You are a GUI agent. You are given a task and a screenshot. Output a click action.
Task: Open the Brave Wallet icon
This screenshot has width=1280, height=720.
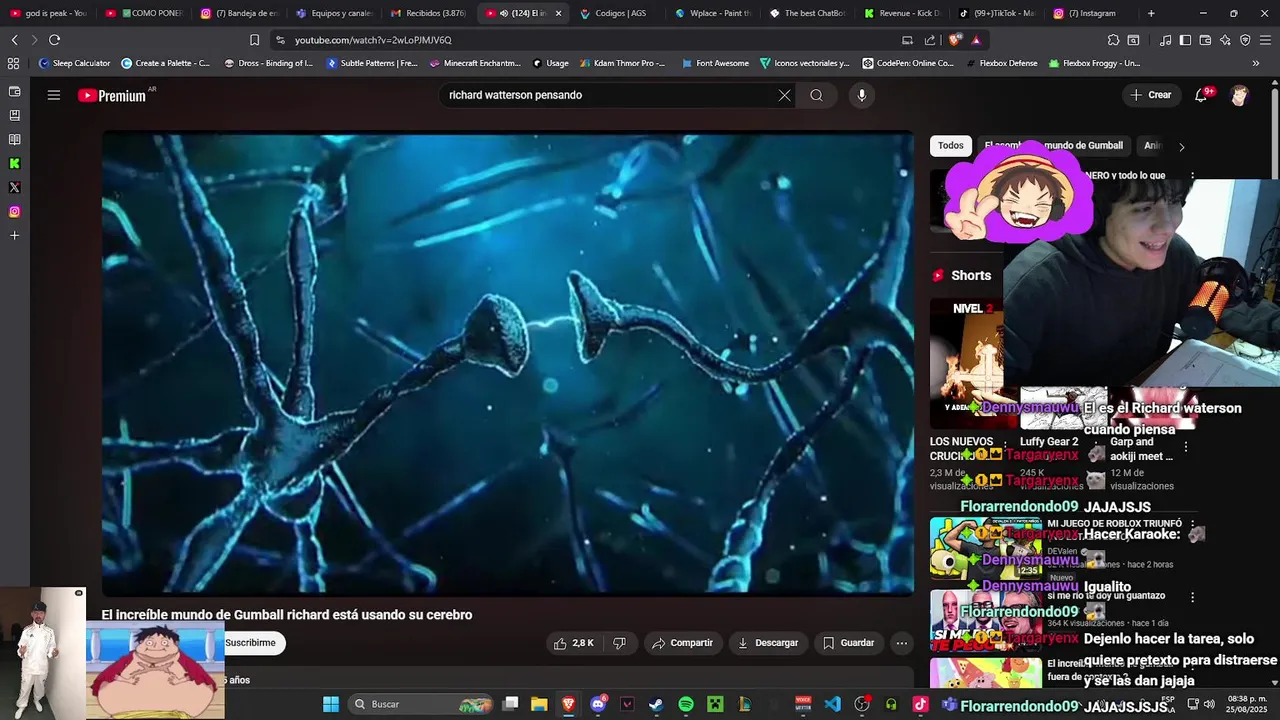point(1205,40)
